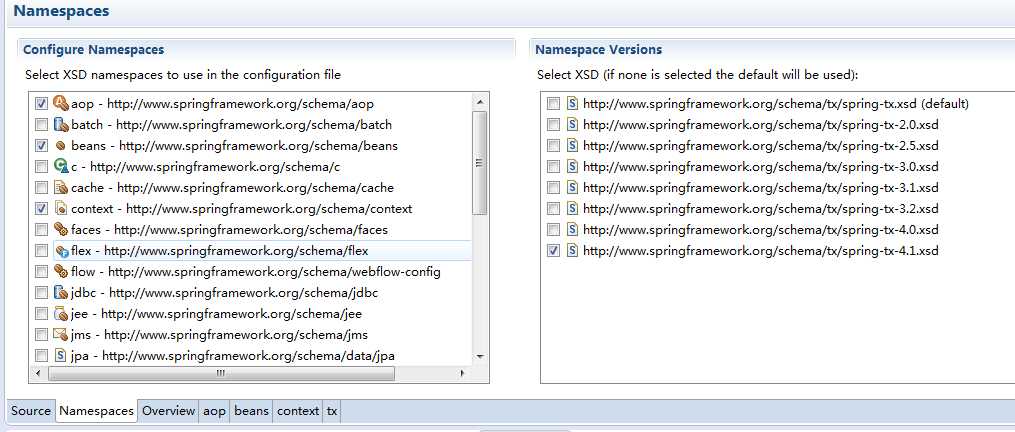Click the jms namespace icon
This screenshot has height=432, width=1015.
click(x=61, y=335)
